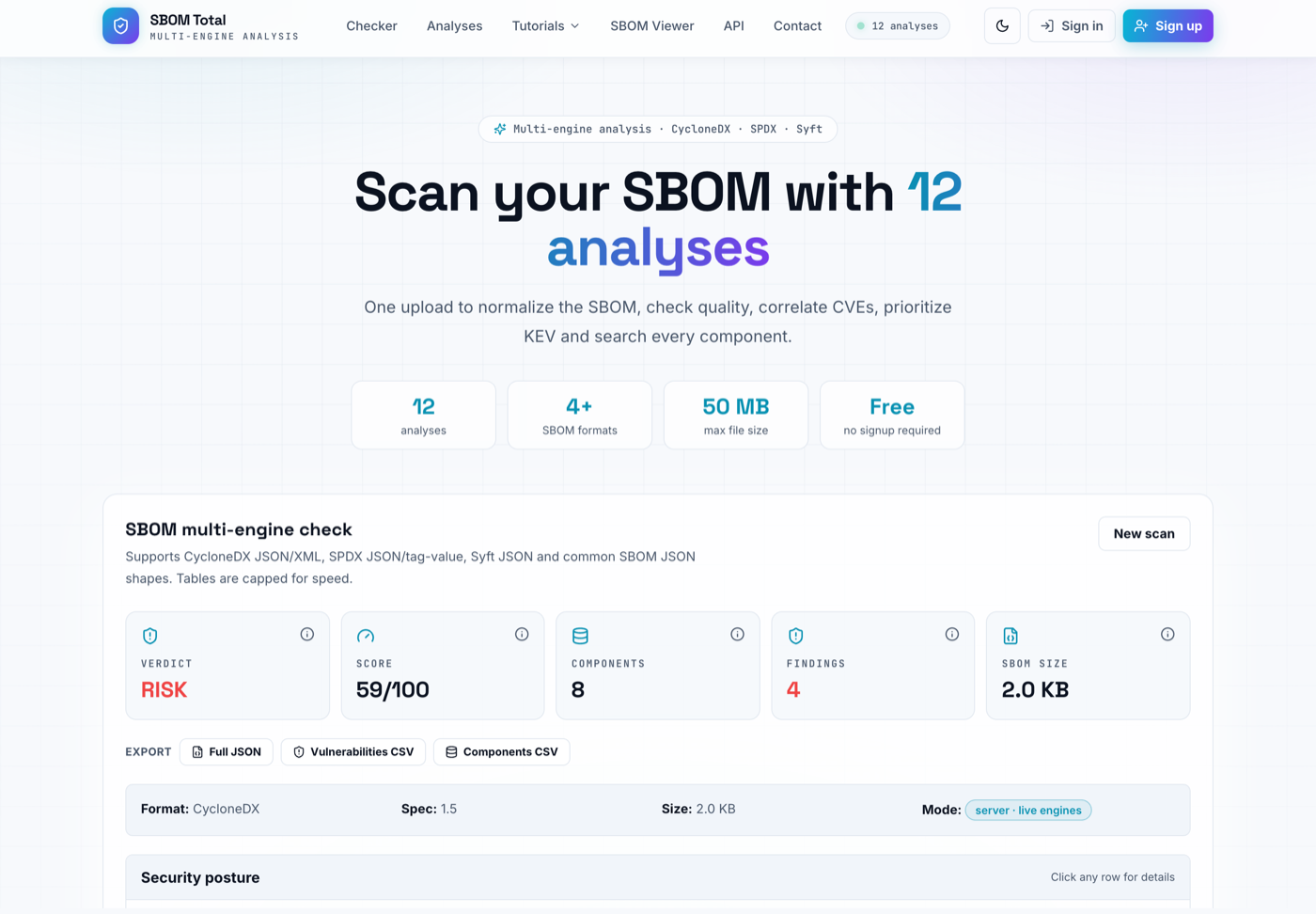This screenshot has height=914, width=1316.
Task: Export the Full JSON report
Action: pos(227,752)
